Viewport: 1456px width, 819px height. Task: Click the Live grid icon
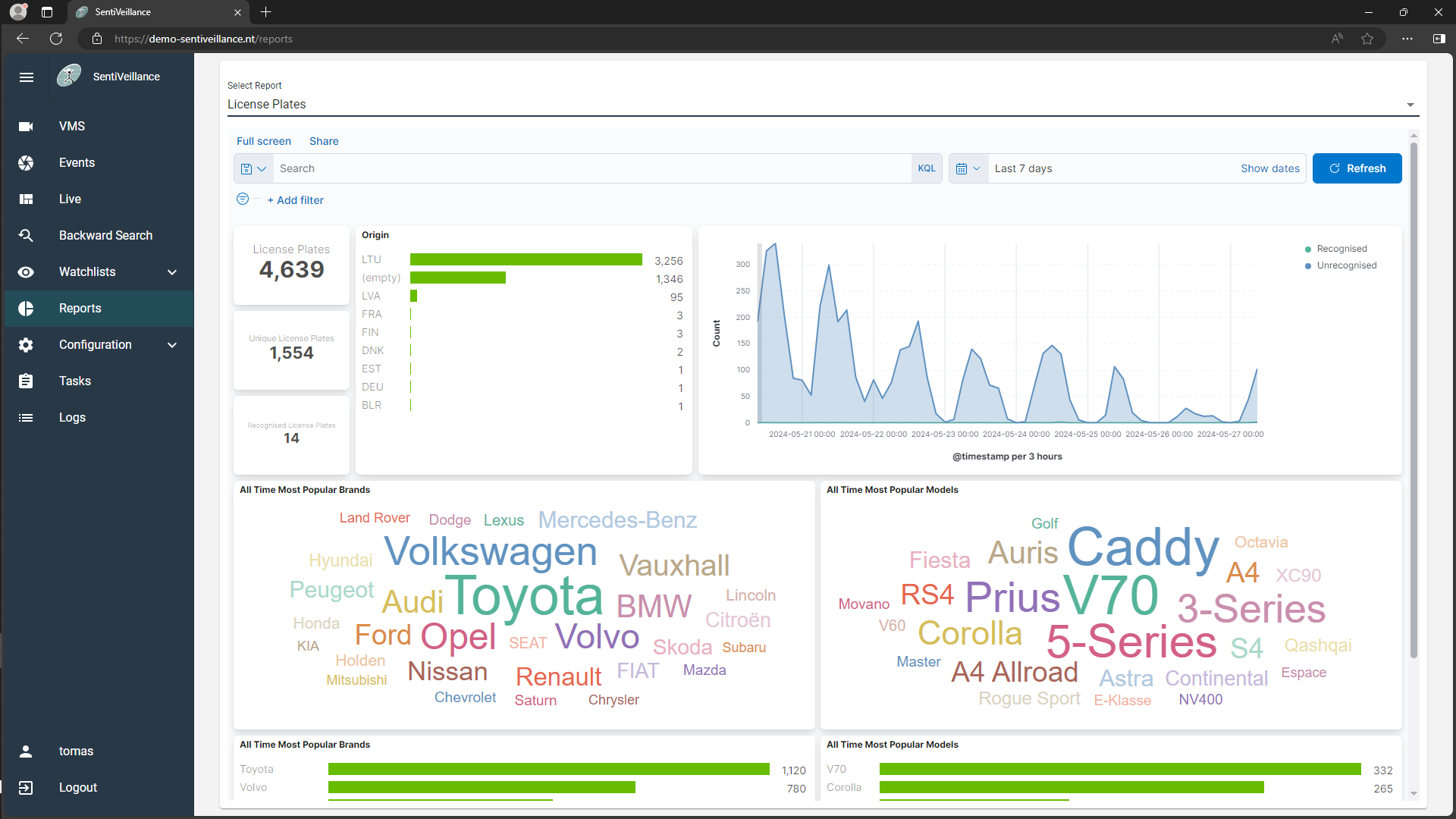coord(26,199)
